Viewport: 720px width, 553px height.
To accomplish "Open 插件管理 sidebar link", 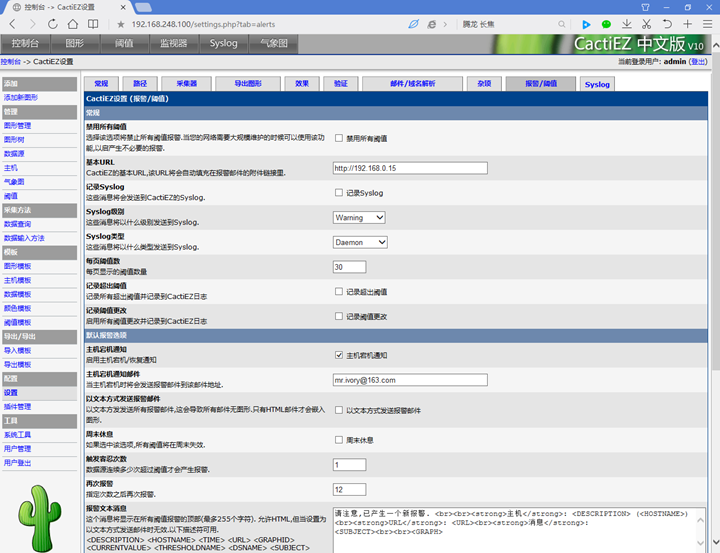I will point(17,406).
